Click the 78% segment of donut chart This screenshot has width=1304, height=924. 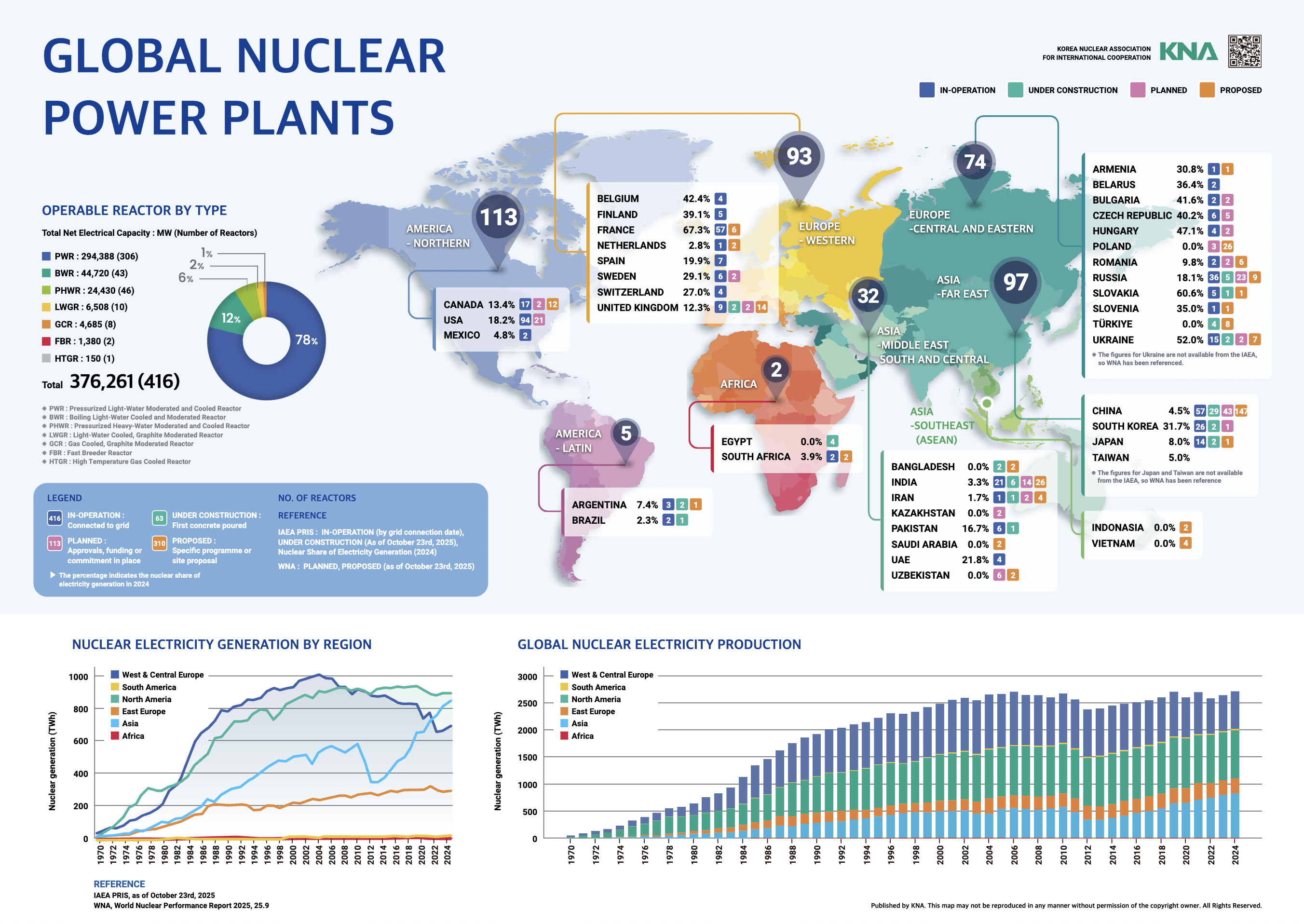pyautogui.click(x=306, y=340)
